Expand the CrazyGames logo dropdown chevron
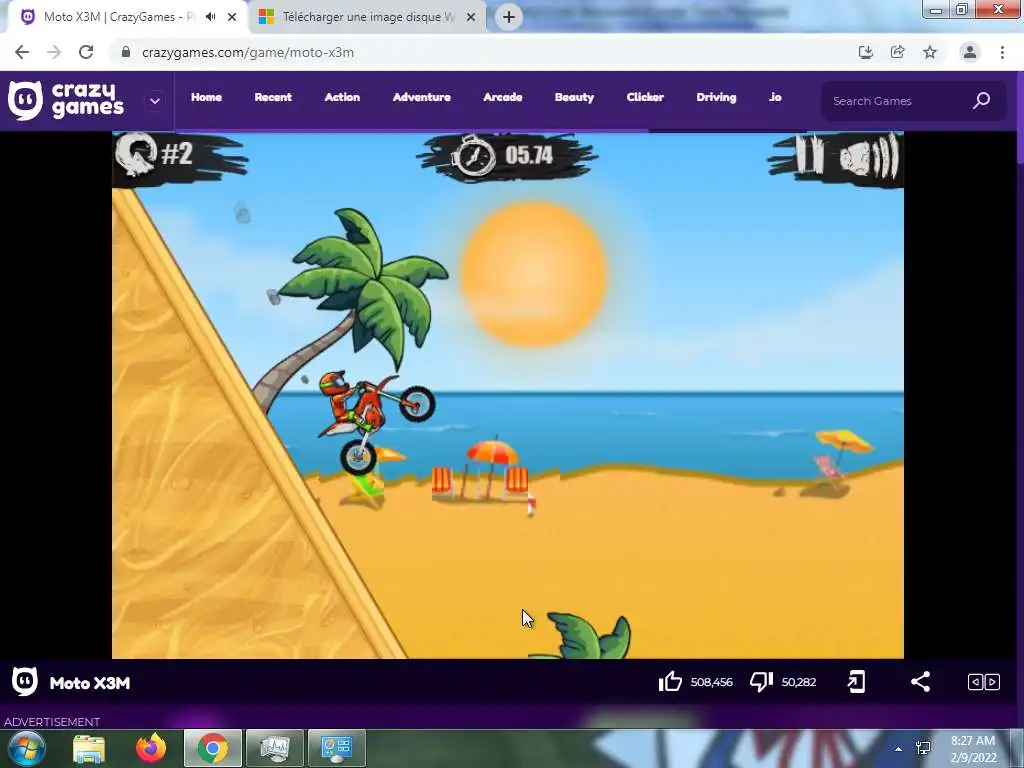1024x768 pixels. tap(155, 101)
